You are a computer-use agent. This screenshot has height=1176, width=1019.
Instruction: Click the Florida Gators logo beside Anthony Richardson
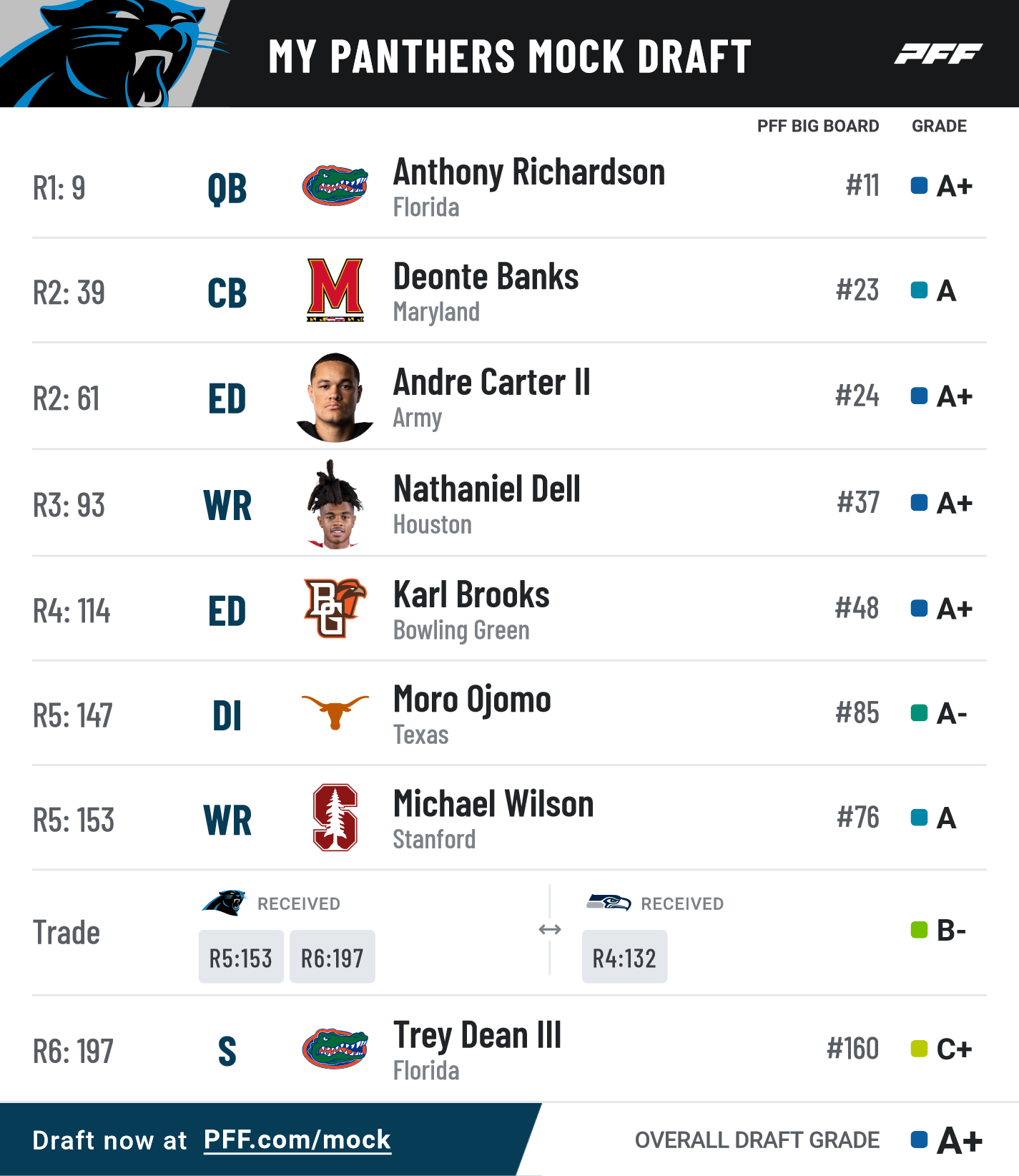pos(335,186)
